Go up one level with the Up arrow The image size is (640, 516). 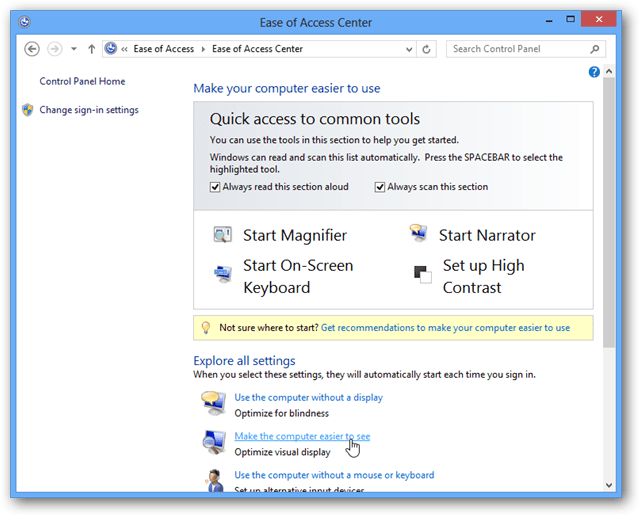(x=91, y=49)
